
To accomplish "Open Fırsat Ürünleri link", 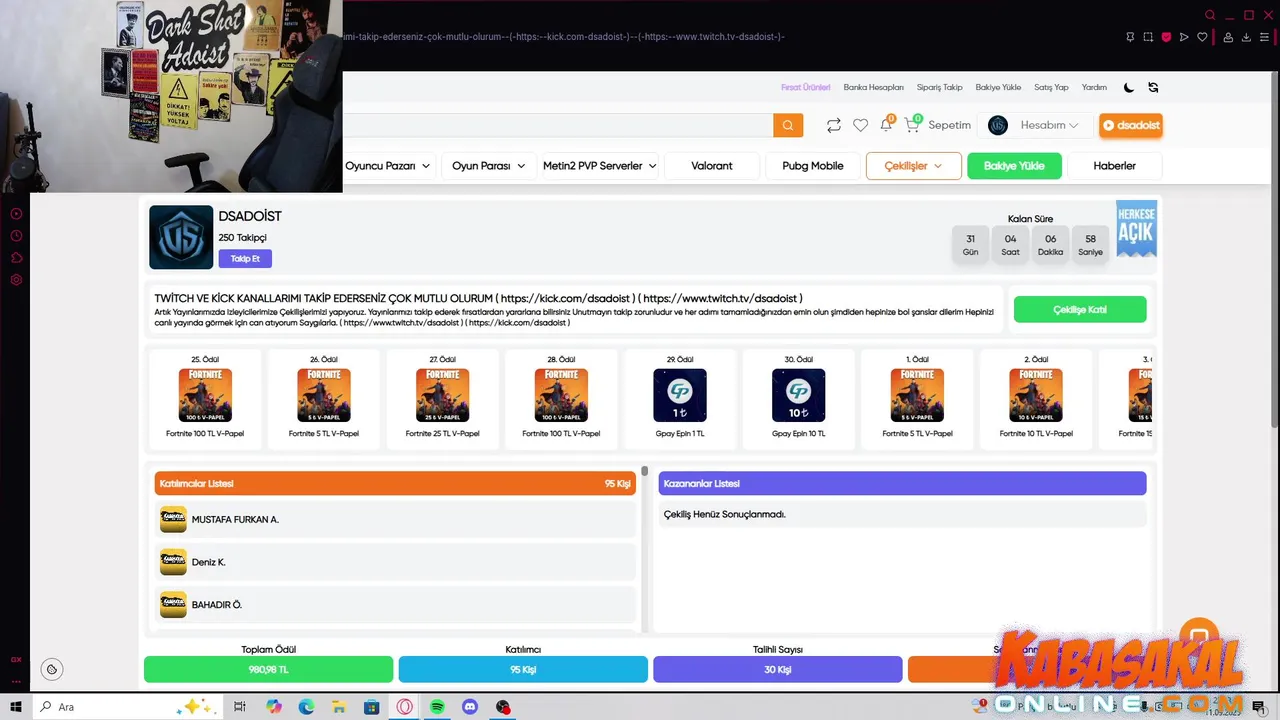I will tap(806, 87).
